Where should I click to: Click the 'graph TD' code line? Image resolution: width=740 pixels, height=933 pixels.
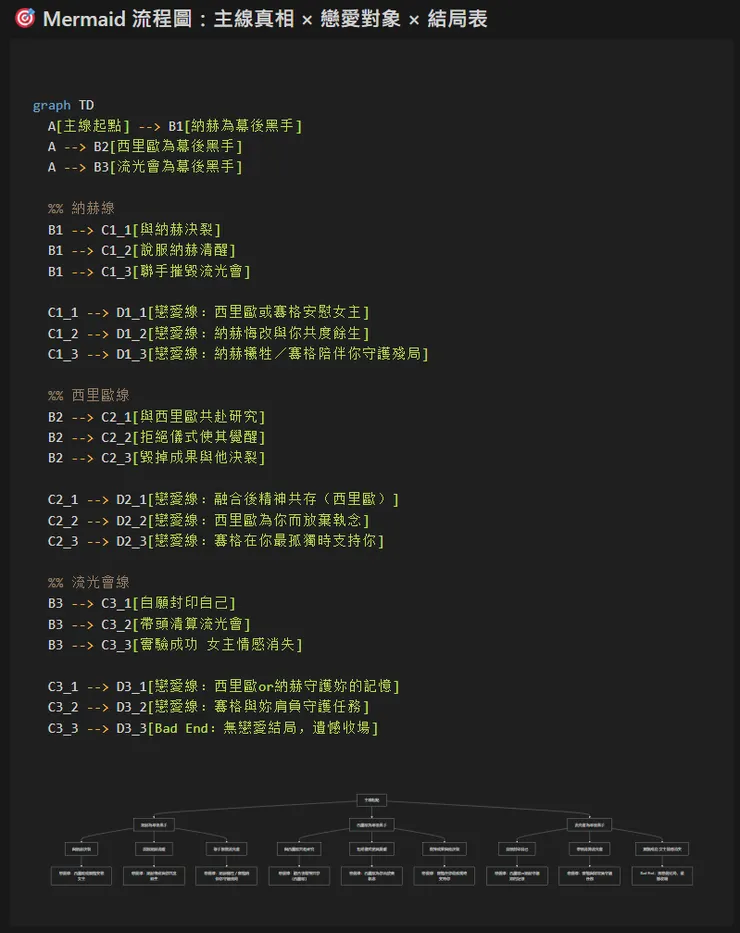63,105
